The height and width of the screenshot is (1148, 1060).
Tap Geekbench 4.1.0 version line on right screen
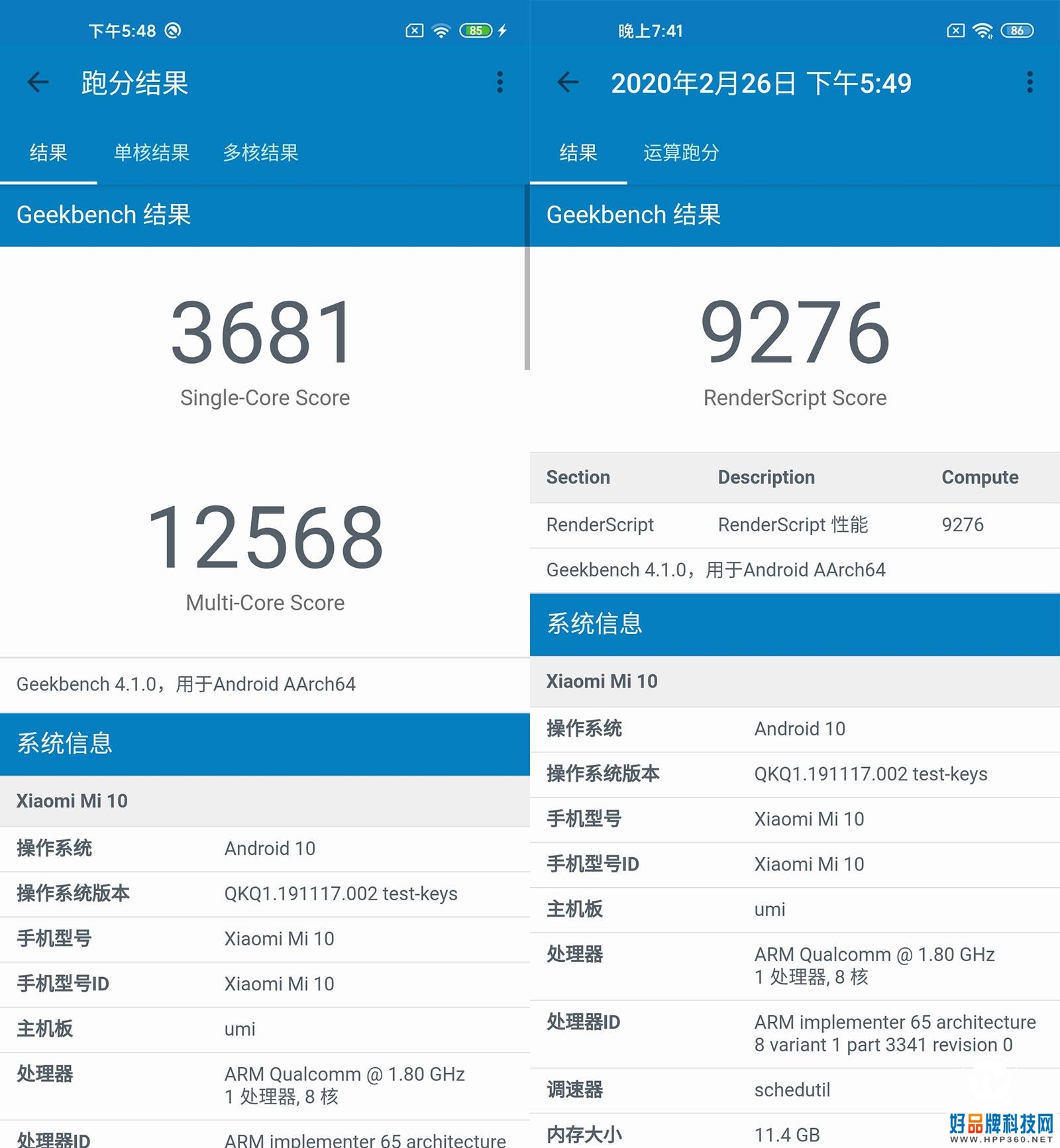click(716, 570)
